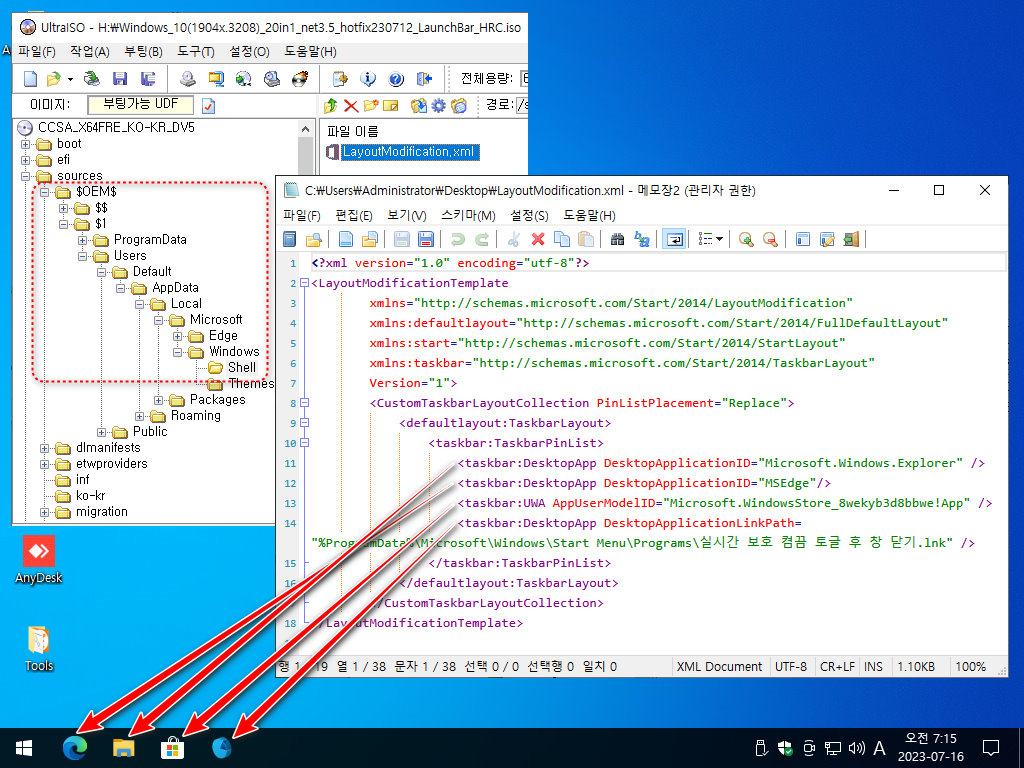This screenshot has width=1024, height=768.
Task: Collapse the $OEM$ folder node
Action: (44, 192)
